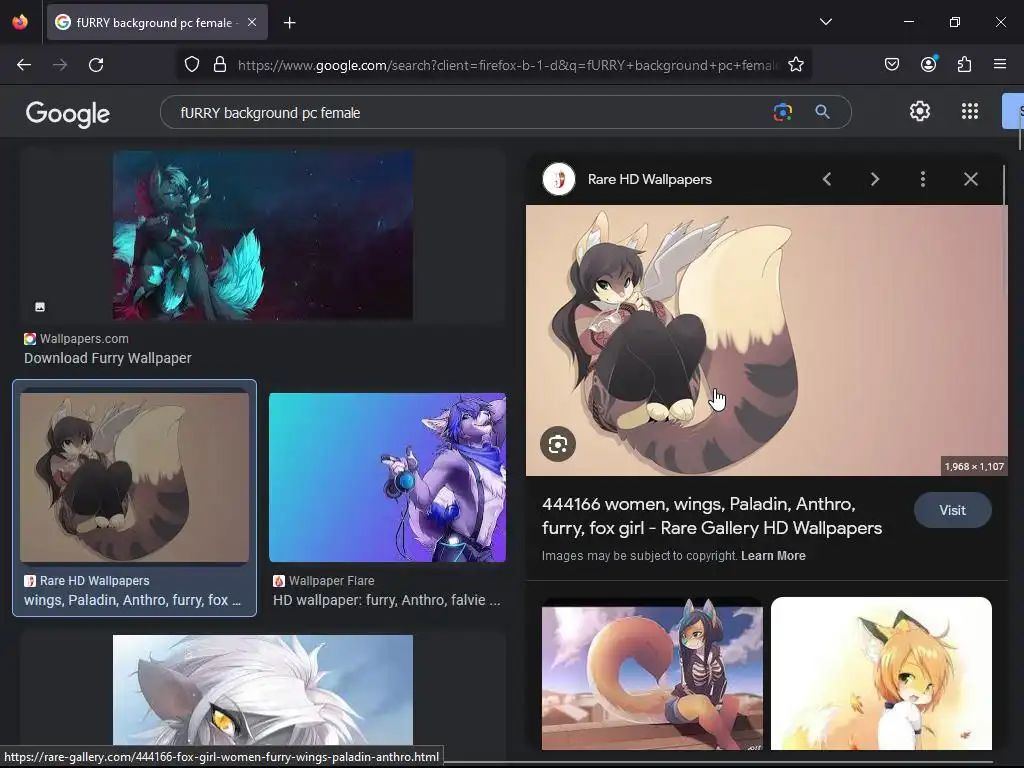
Task: Search inside image with Lens button
Action: click(x=558, y=444)
